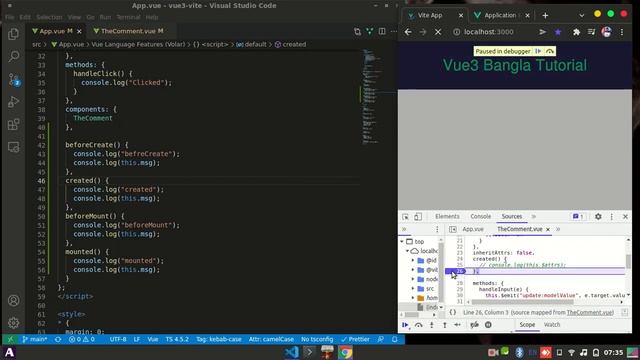Open the terminal from the taskbar

[x=309, y=352]
